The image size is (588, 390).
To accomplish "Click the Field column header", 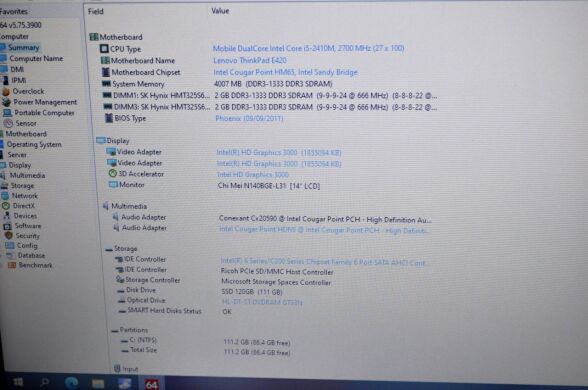I will coord(96,12).
